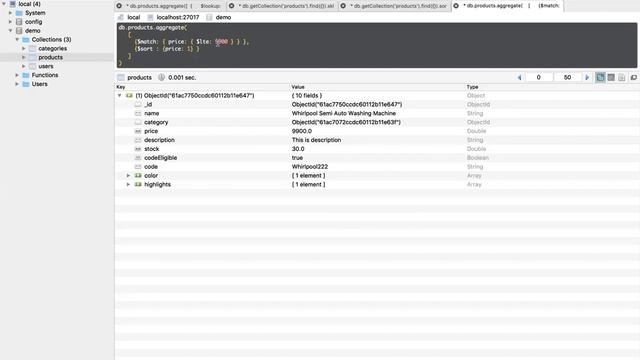Expand the products collection
640x360 pixels.
click(x=24, y=57)
